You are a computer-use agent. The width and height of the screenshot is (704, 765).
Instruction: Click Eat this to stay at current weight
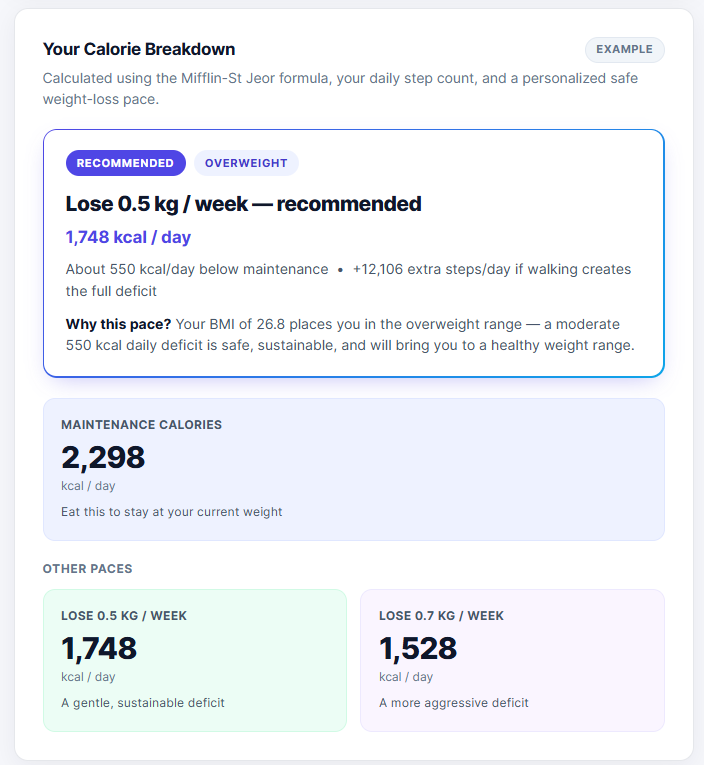pyautogui.click(x=171, y=512)
